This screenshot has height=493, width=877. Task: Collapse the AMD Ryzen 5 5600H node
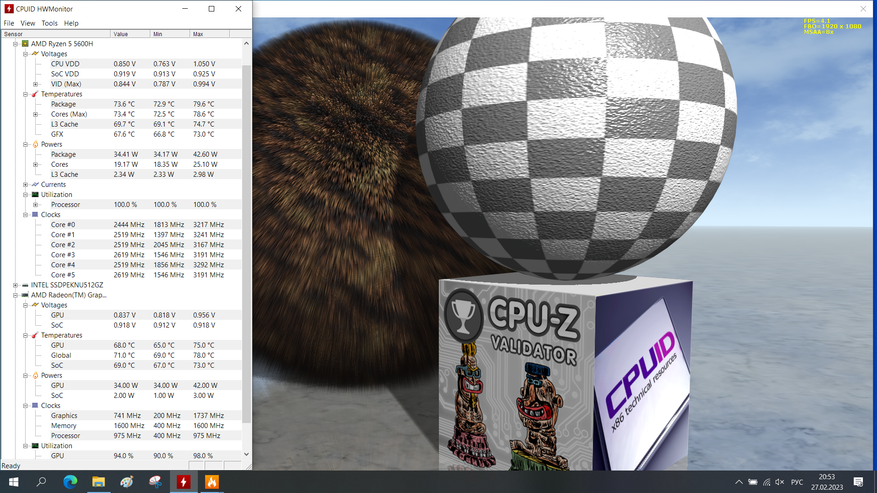pos(16,44)
